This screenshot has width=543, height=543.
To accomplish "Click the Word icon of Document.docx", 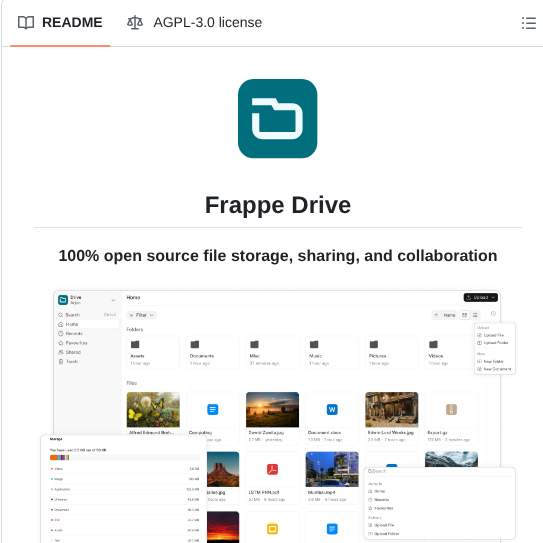I will coord(332,410).
